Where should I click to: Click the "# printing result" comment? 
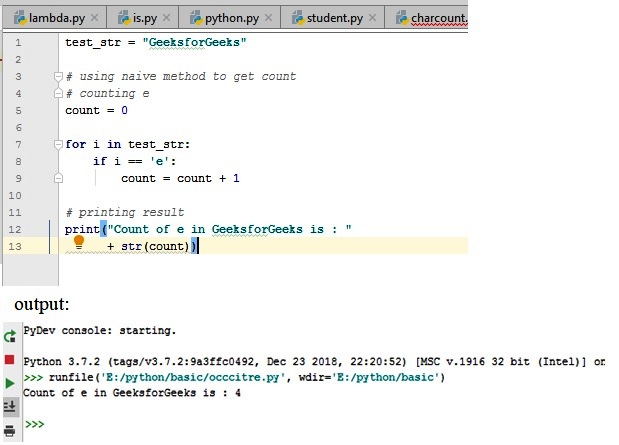point(125,212)
